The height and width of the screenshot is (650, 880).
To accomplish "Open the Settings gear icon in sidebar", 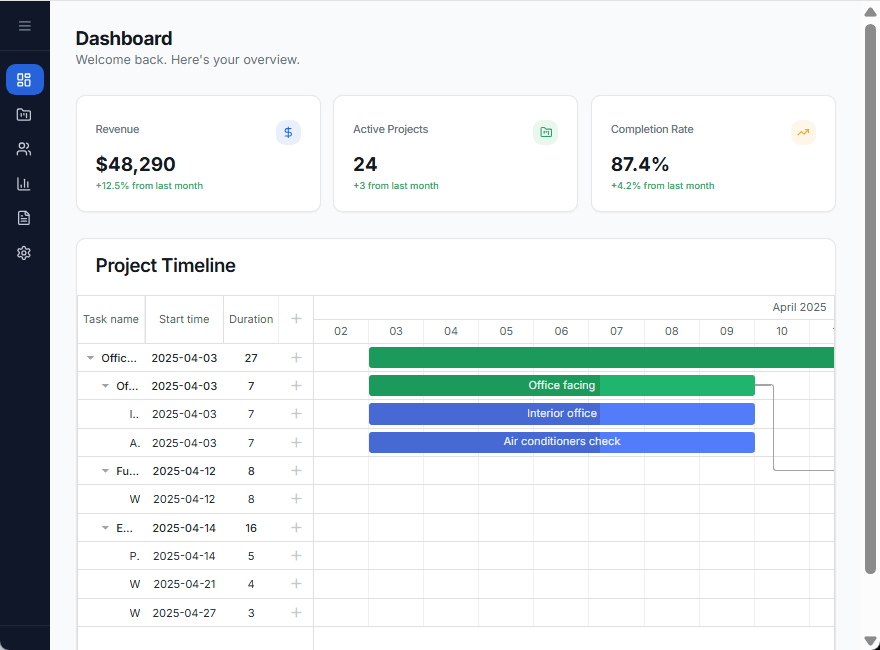I will pyautogui.click(x=25, y=253).
